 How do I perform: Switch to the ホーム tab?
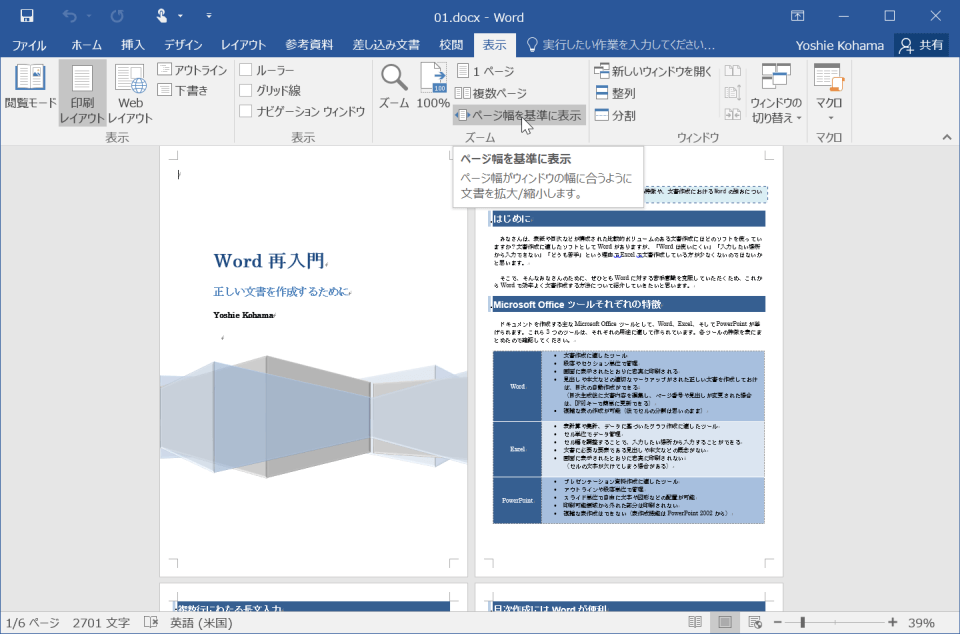coord(86,45)
